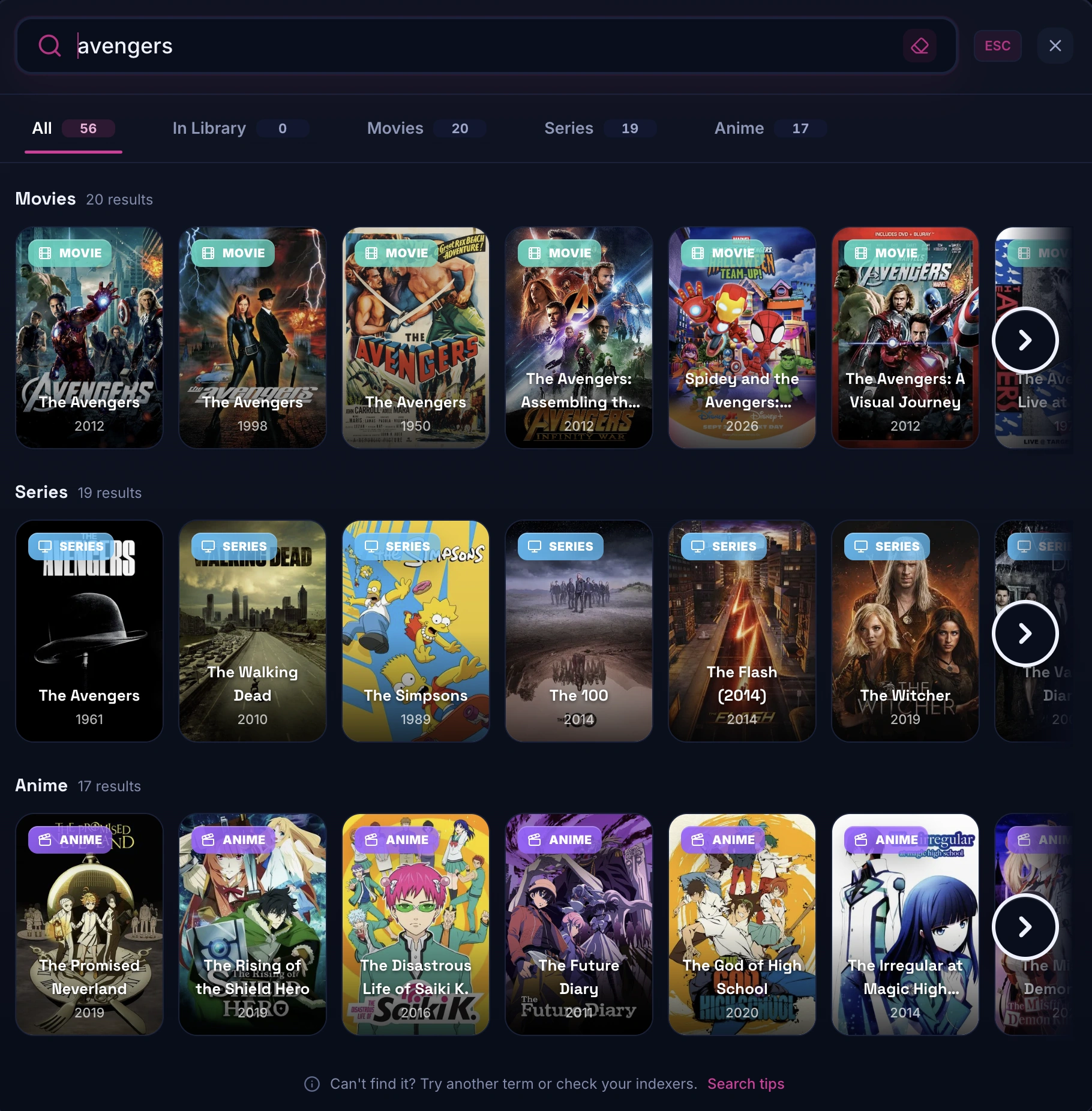Close the search overlay with X
This screenshot has height=1111, width=1092.
tap(1055, 46)
